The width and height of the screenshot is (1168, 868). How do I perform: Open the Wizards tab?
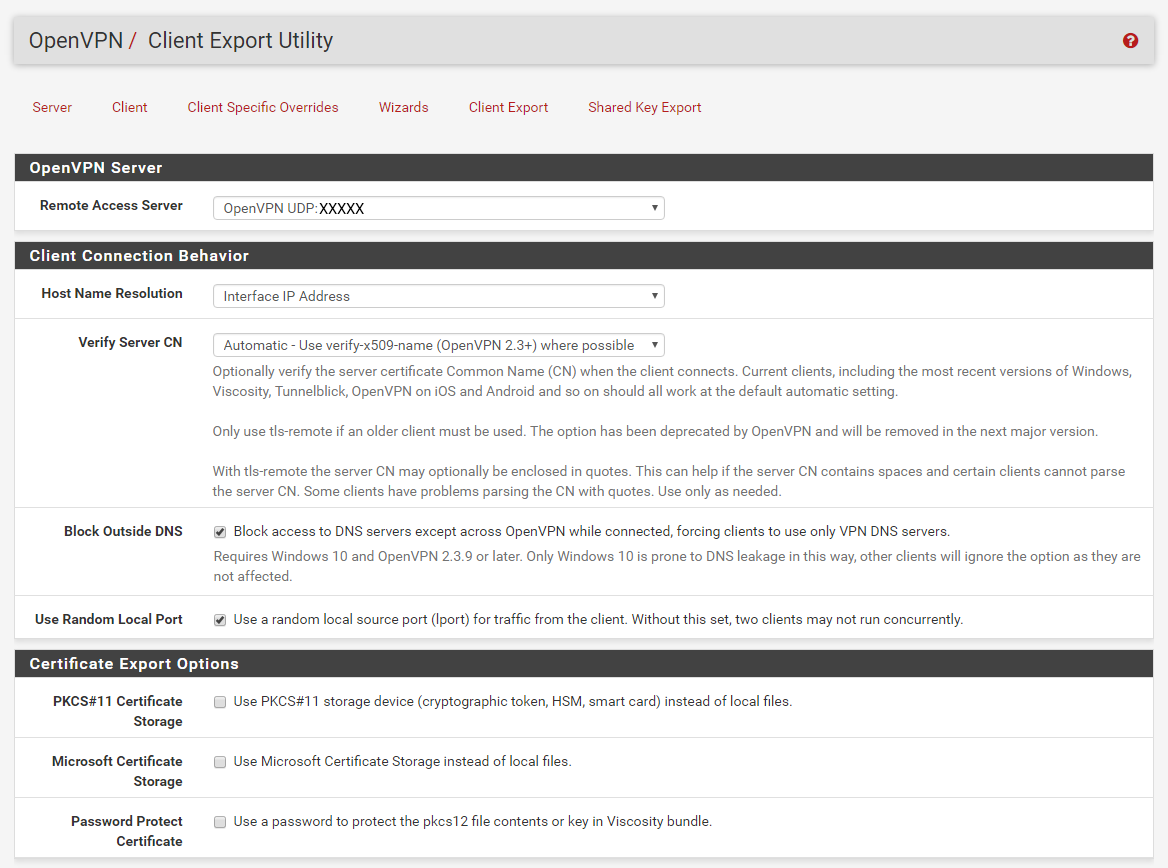pyautogui.click(x=403, y=107)
